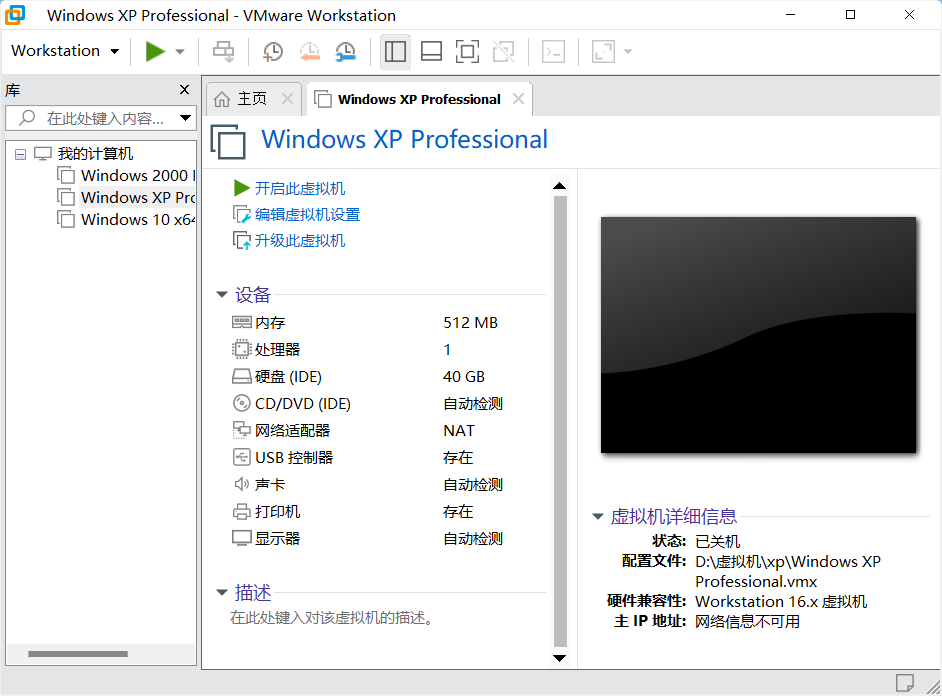Collapse the 虚拟机详细信息 section
Image resolution: width=942 pixels, height=696 pixels.
click(598, 517)
